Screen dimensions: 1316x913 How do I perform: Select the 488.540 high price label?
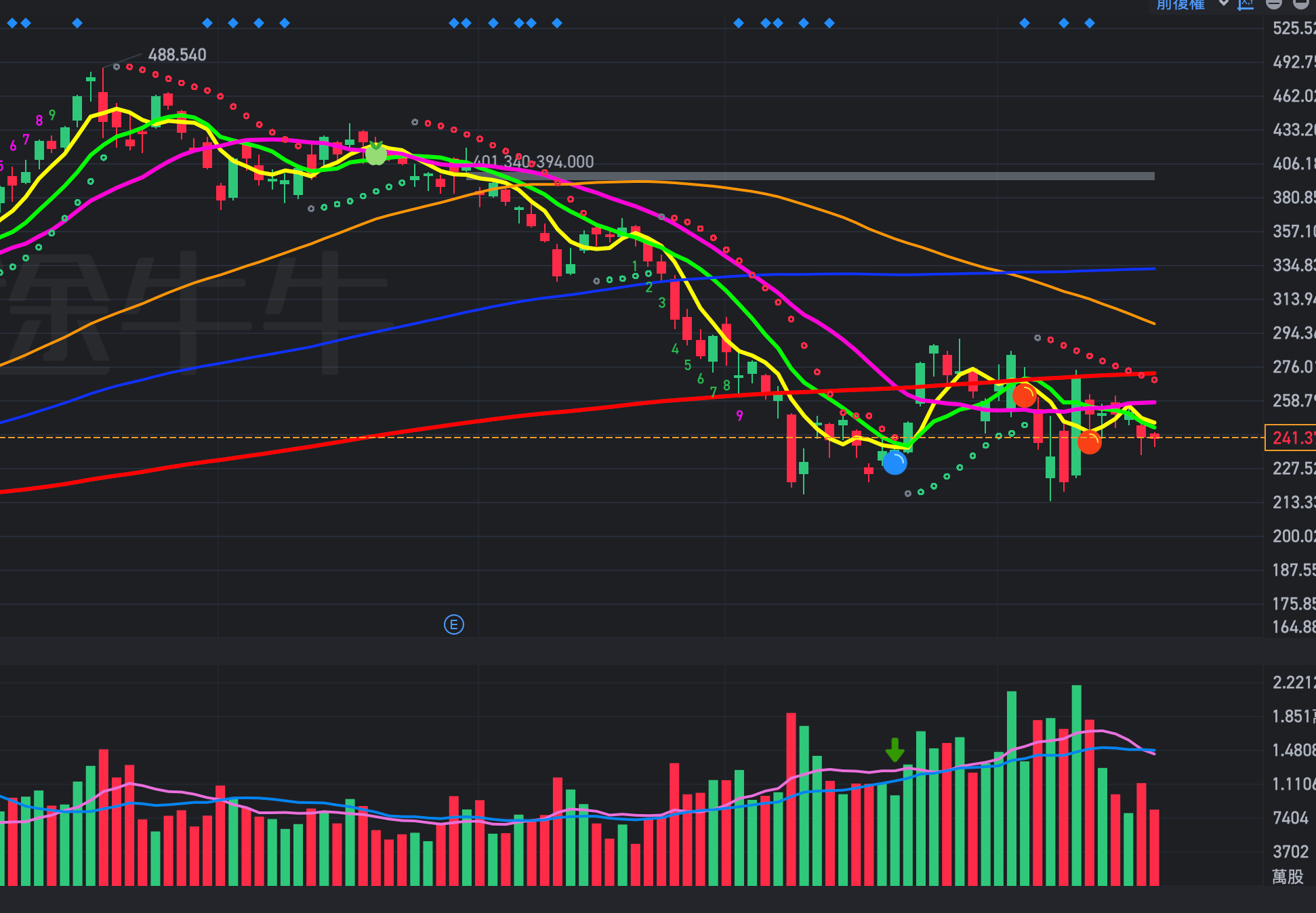(x=177, y=55)
